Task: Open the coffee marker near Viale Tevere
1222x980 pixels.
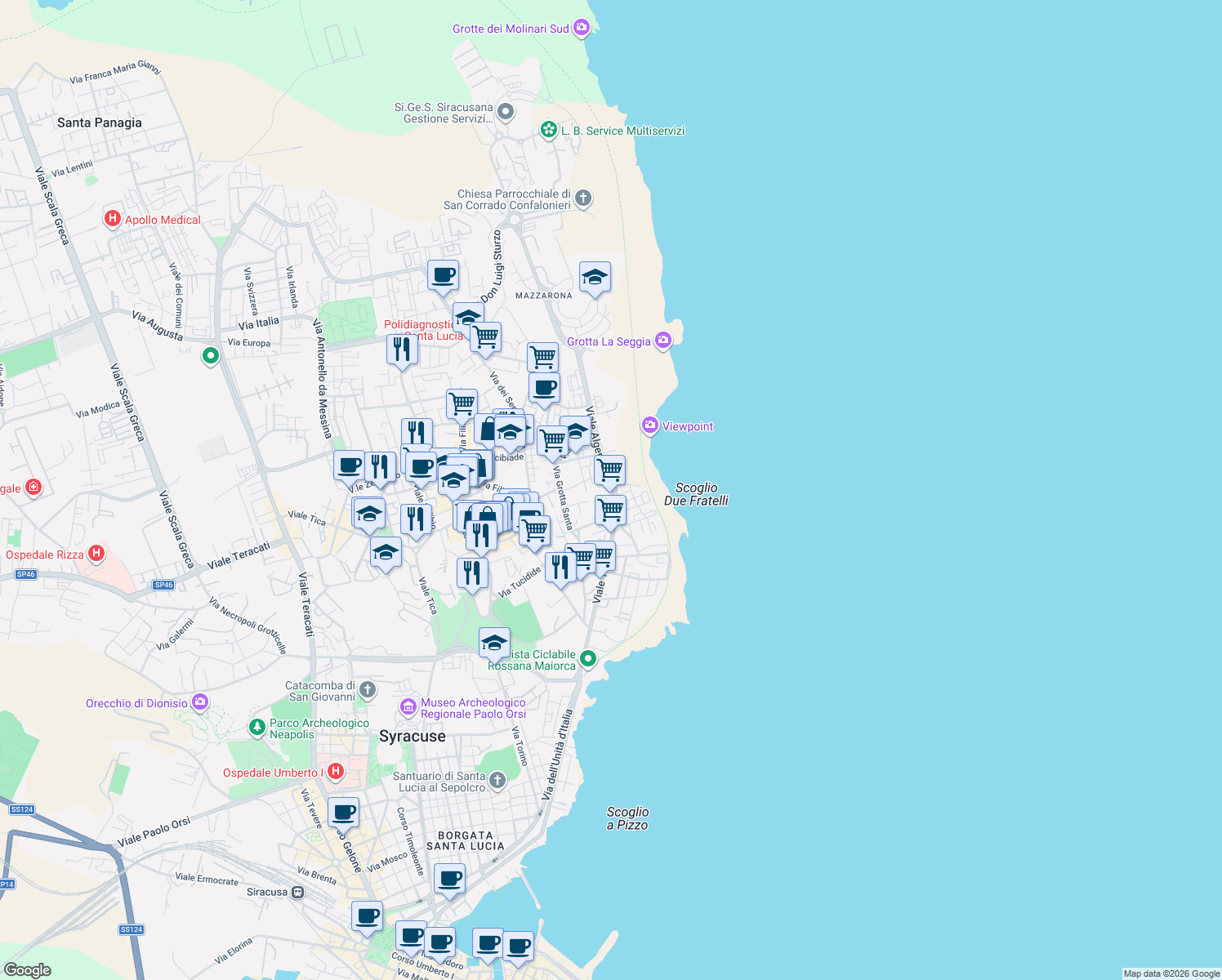Action: tap(344, 815)
